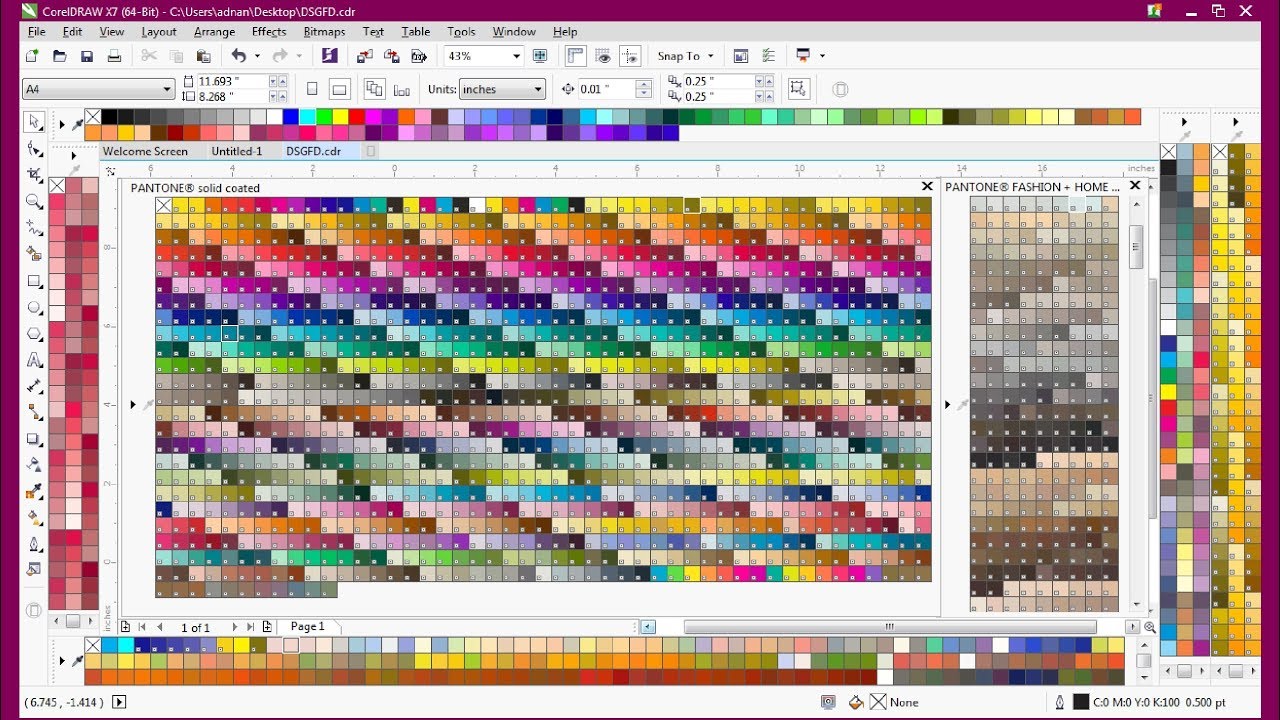Open the File menu
Viewport: 1280px width, 720px height.
(x=36, y=32)
